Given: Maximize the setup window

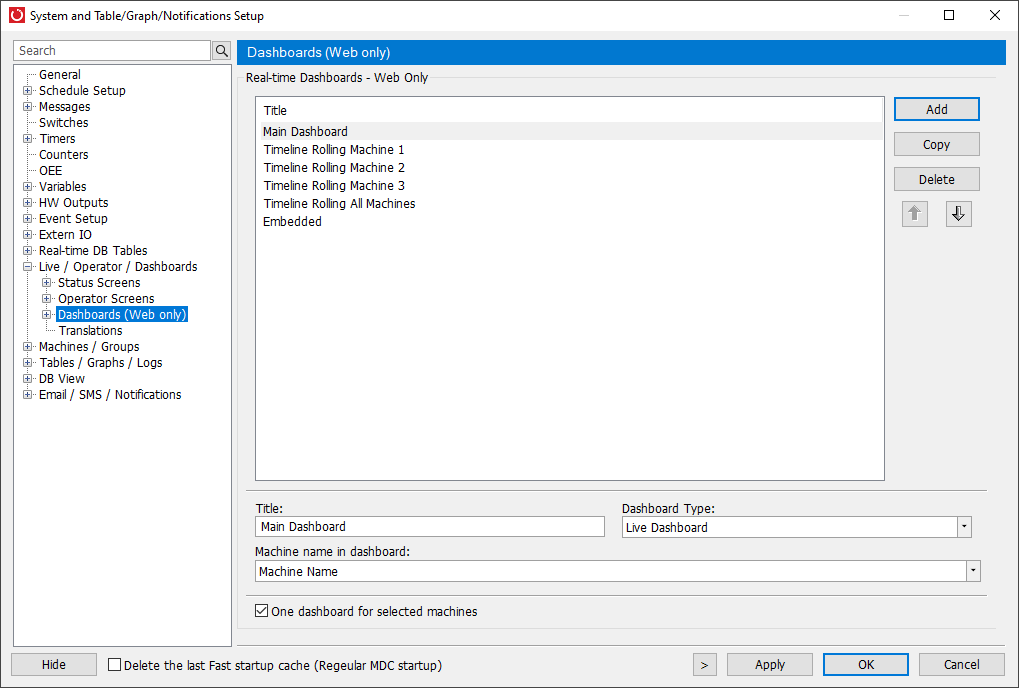Looking at the screenshot, I should (949, 15).
